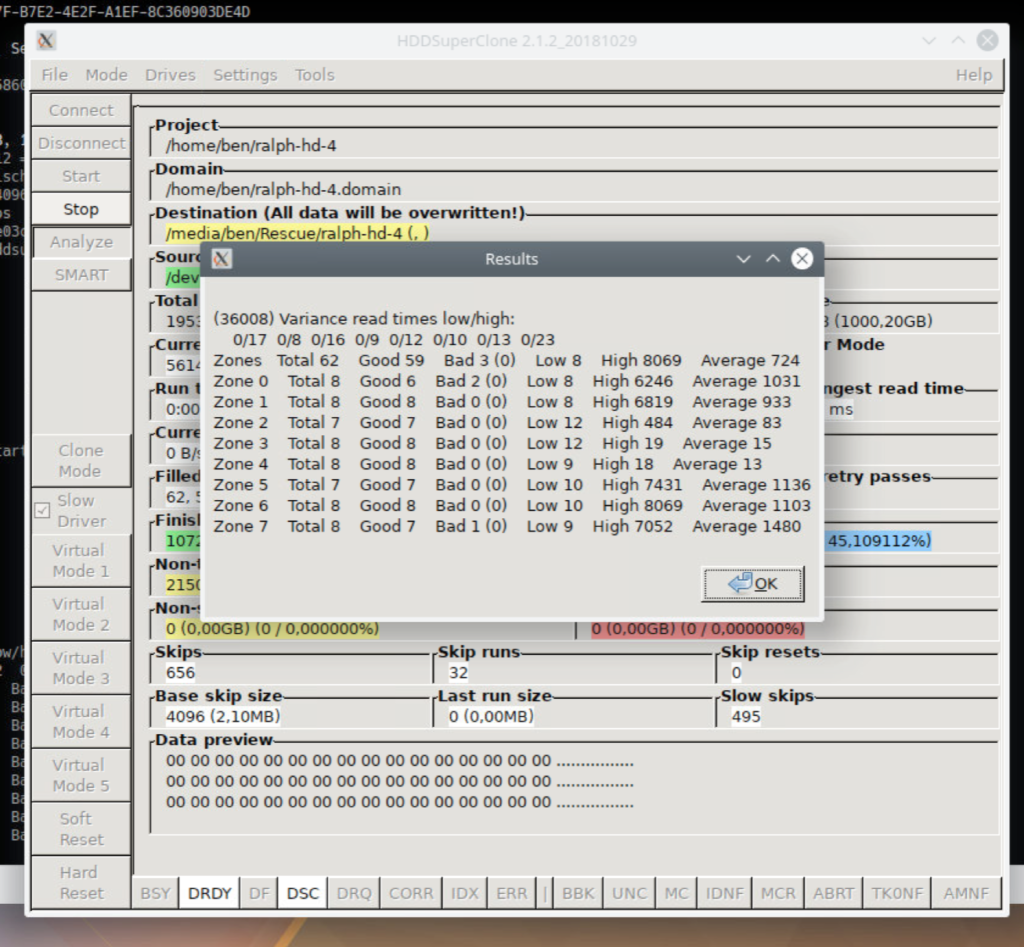The height and width of the screenshot is (947, 1024).
Task: Click the DRDY status indicator
Action: tap(210, 893)
